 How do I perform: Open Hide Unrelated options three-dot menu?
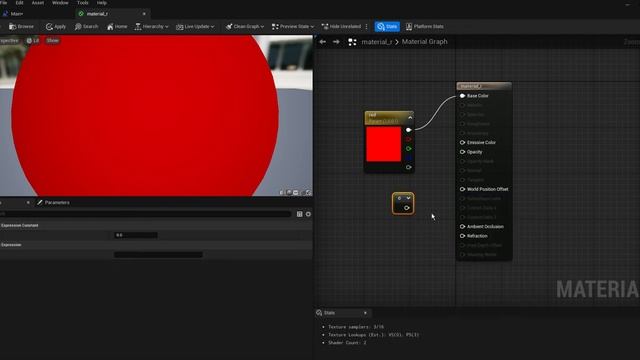click(367, 27)
